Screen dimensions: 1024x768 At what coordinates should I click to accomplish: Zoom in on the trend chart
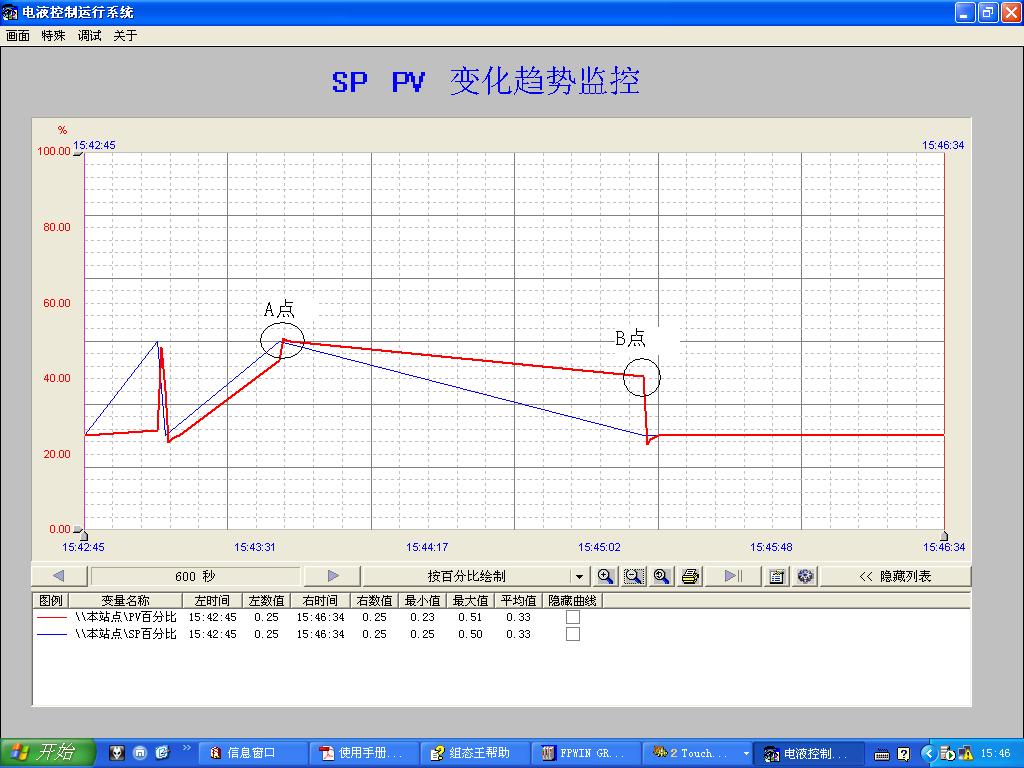[605, 576]
